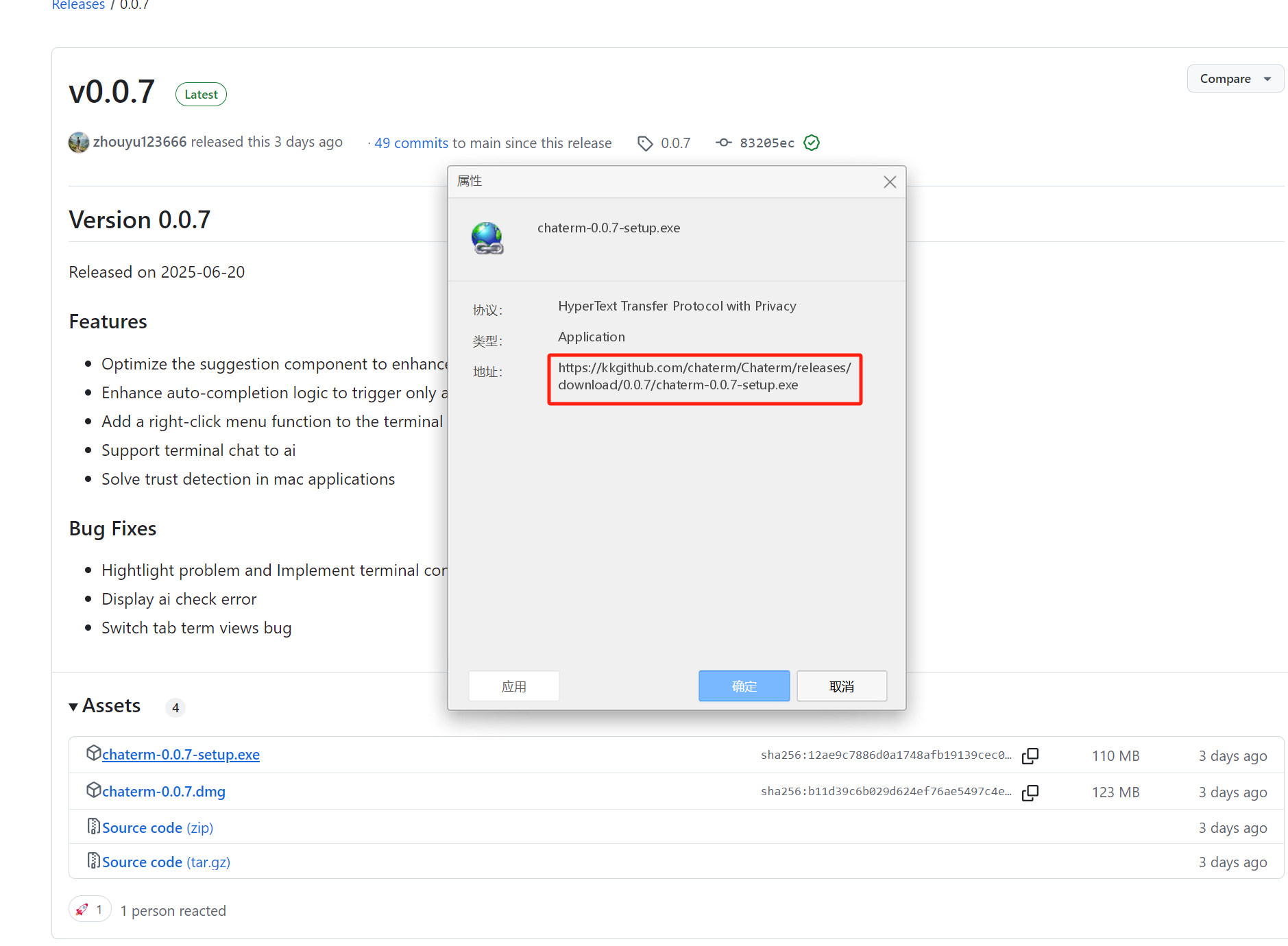
Task: Confirm with the 确定 button
Action: click(x=744, y=686)
